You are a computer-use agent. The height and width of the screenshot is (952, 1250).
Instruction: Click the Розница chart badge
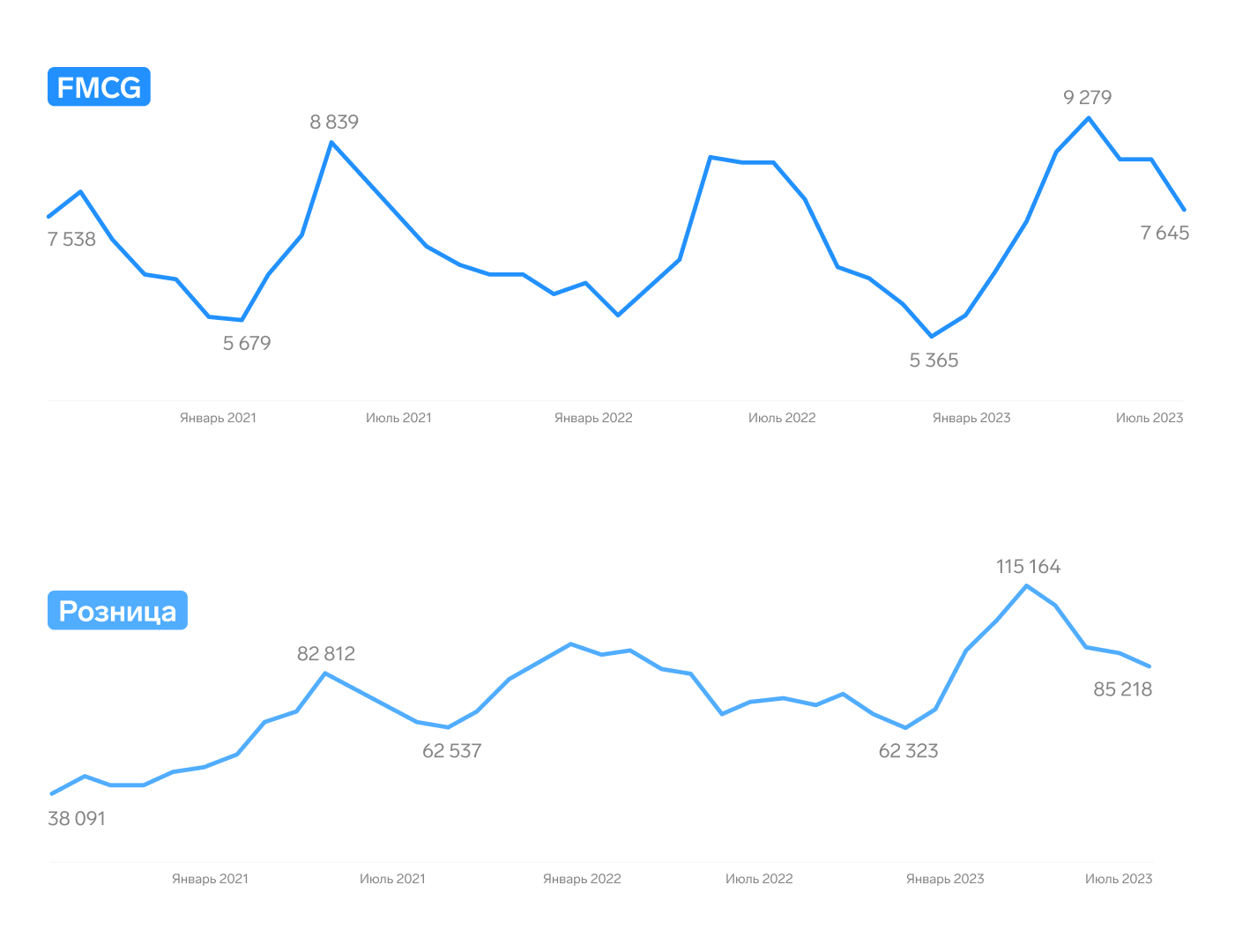[117, 610]
